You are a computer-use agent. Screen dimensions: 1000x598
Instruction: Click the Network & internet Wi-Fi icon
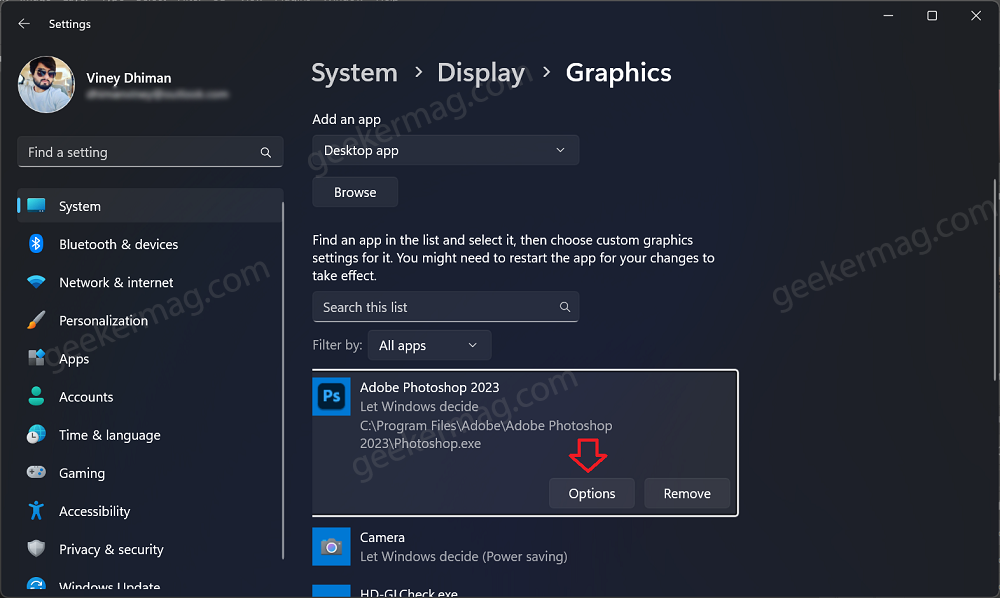(36, 282)
